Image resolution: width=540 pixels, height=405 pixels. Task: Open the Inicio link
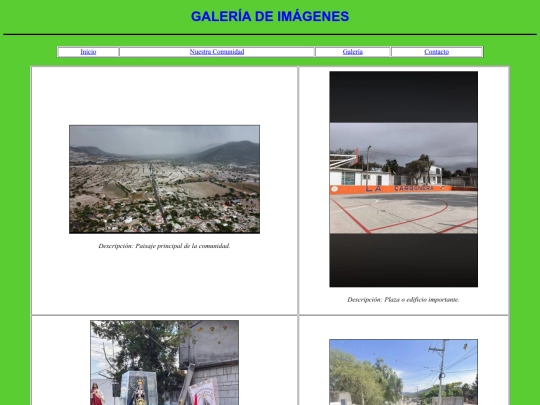coord(88,52)
